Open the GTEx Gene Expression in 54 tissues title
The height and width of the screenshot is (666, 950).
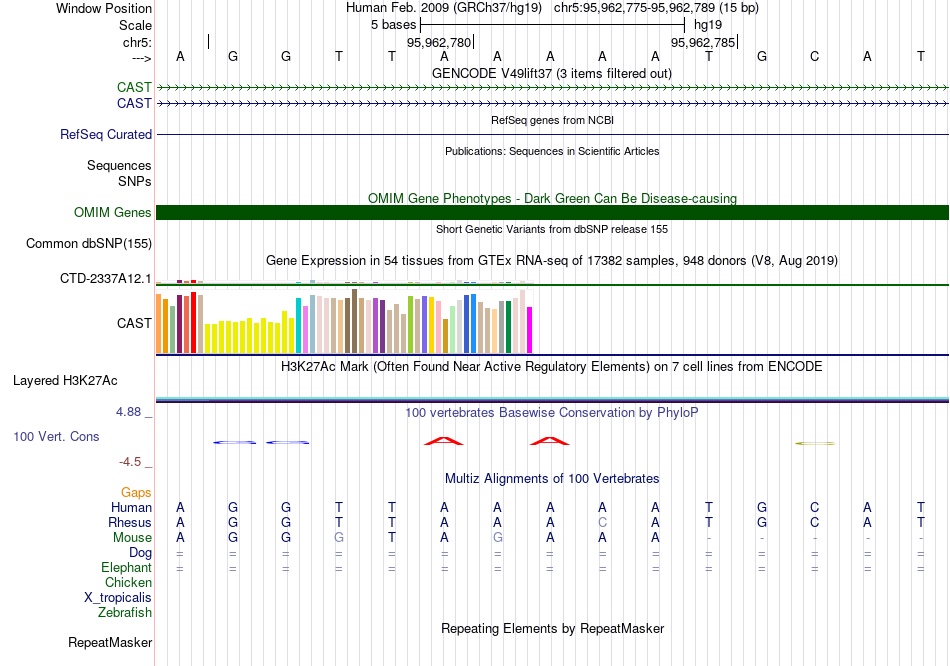click(552, 261)
